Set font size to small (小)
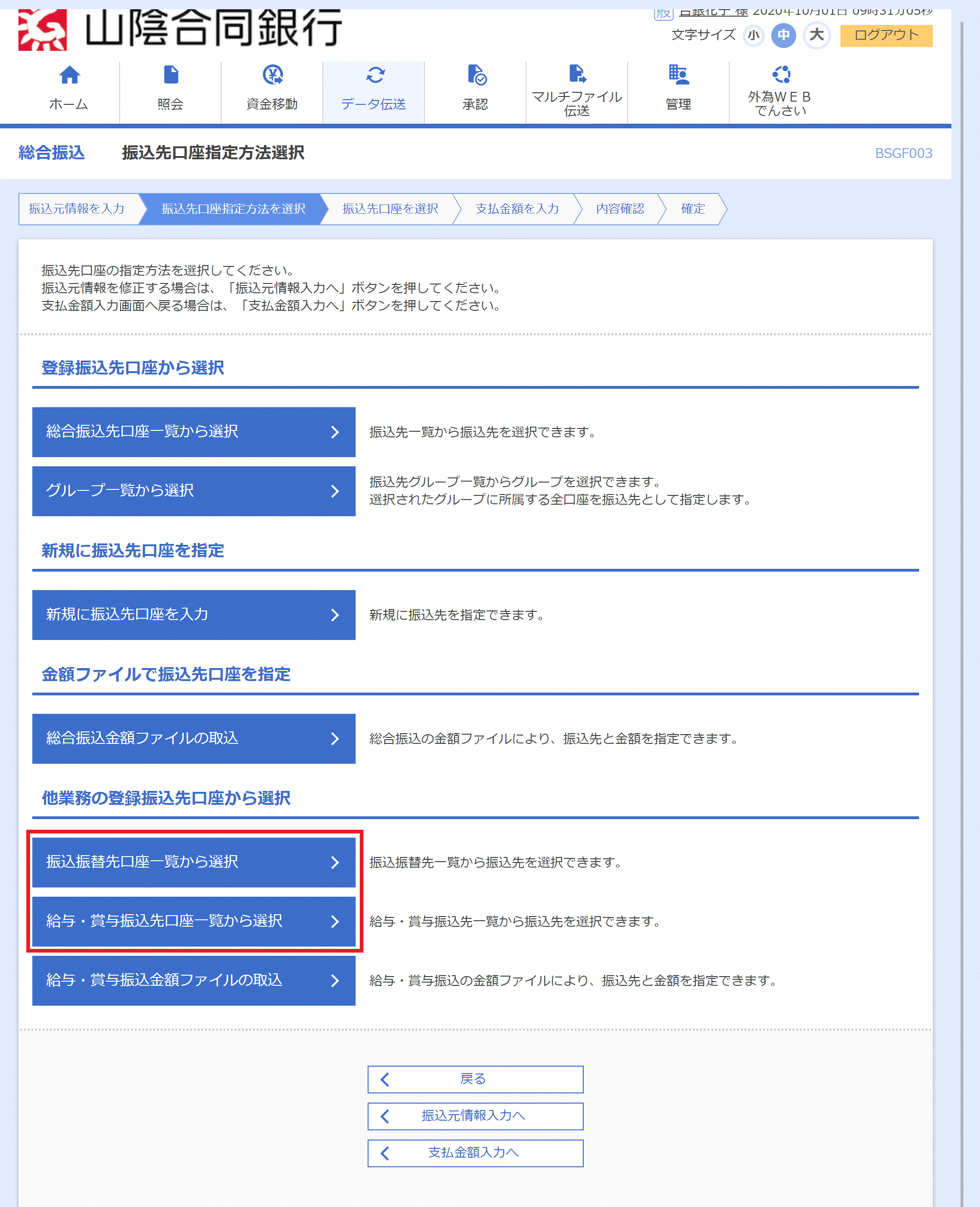Image resolution: width=980 pixels, height=1207 pixels. click(x=753, y=36)
